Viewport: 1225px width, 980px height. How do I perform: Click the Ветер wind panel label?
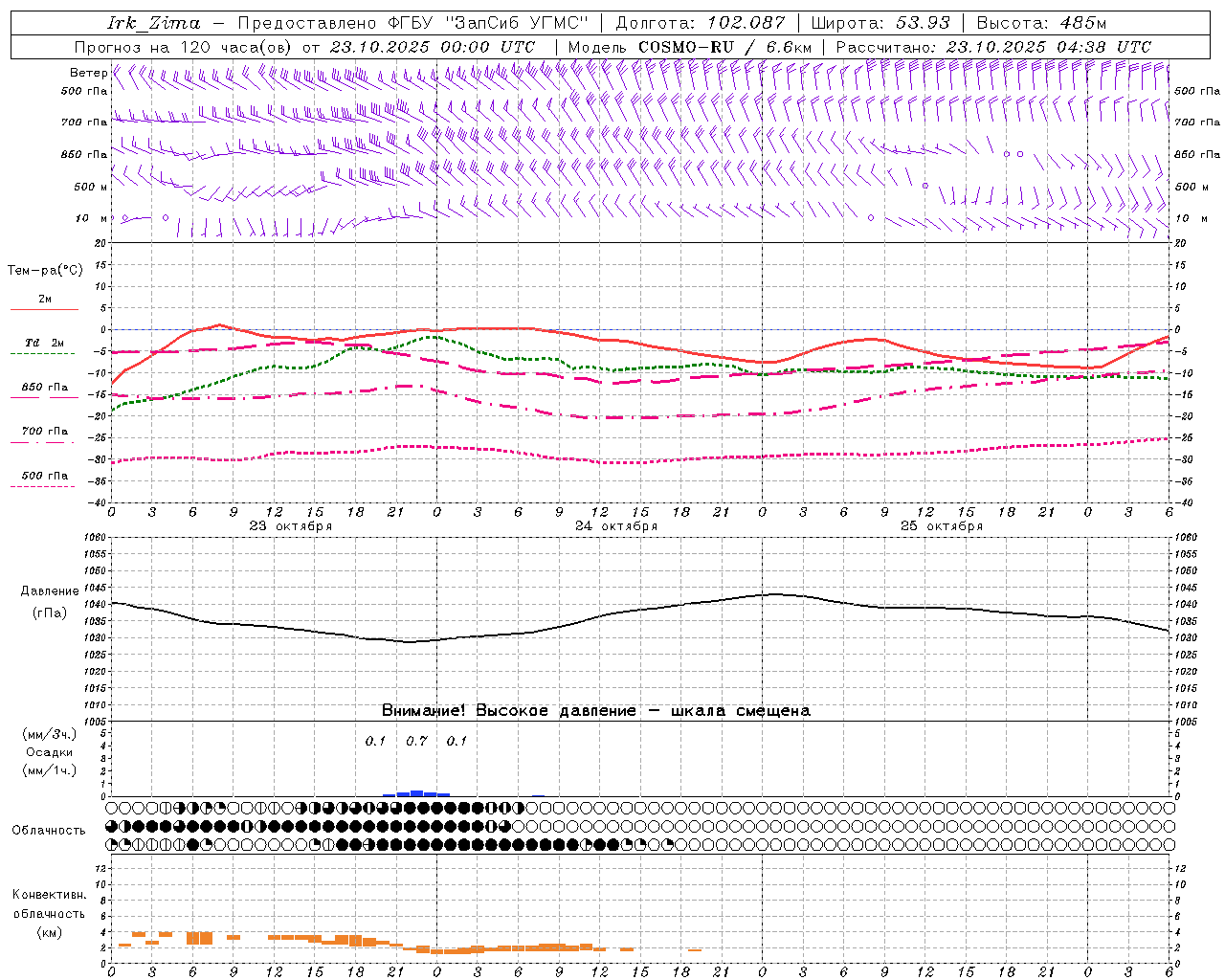88,73
